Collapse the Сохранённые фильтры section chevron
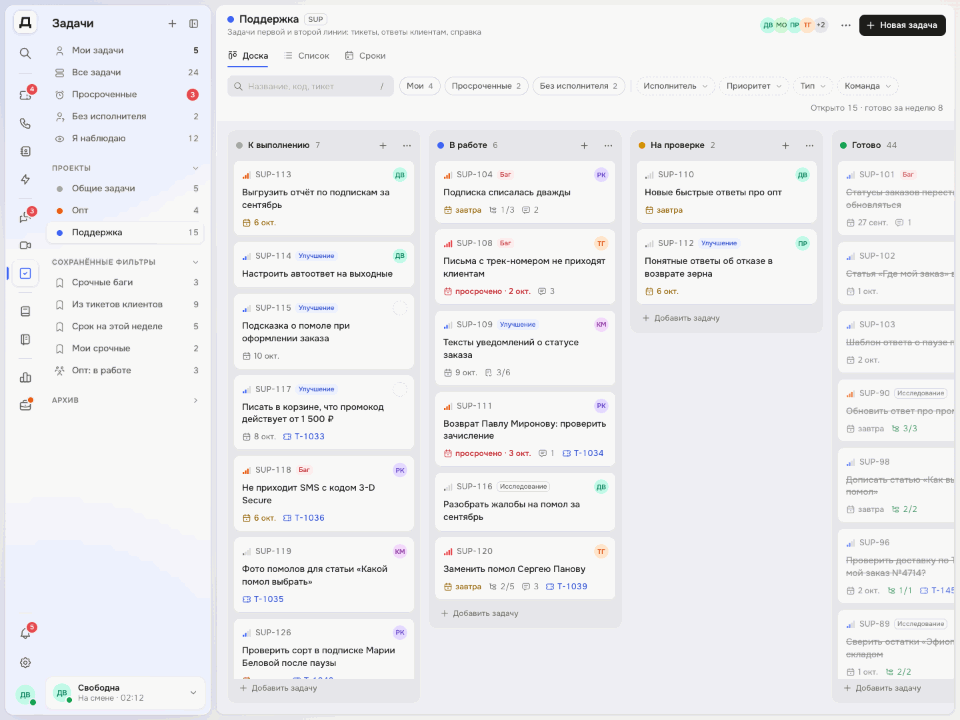Screen dimensions: 960x720 coord(195,262)
